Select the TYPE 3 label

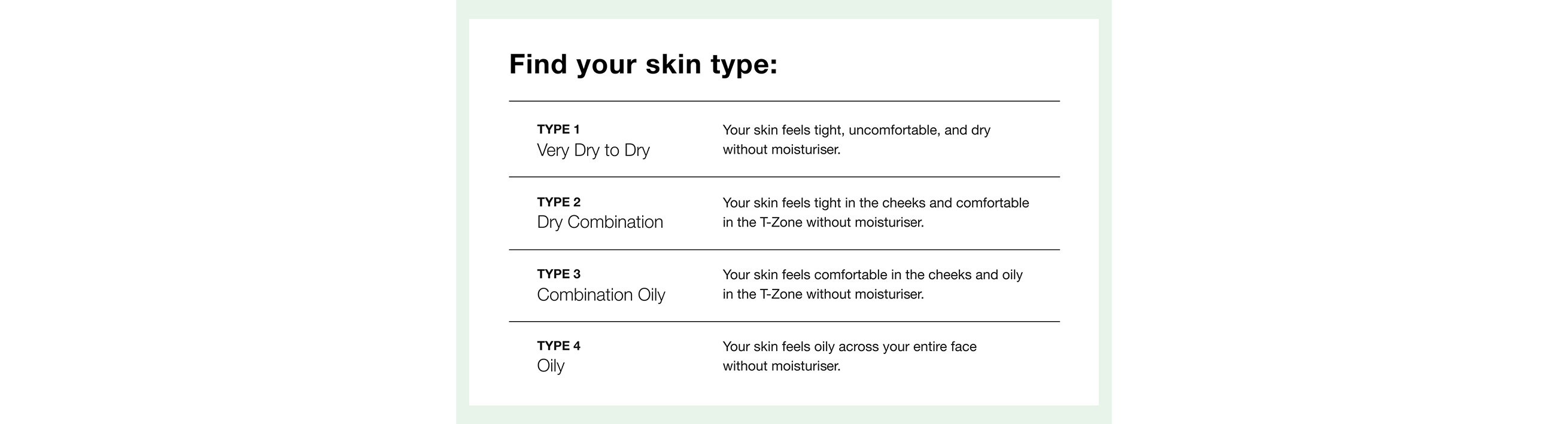point(559,274)
